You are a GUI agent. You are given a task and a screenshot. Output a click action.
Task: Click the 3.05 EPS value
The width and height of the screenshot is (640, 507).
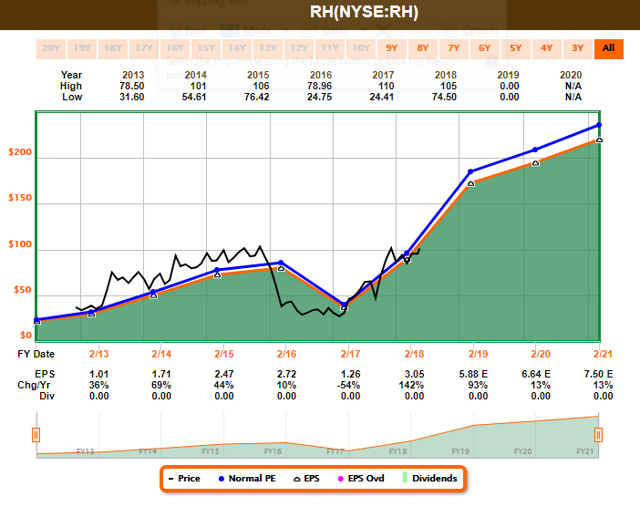414,374
